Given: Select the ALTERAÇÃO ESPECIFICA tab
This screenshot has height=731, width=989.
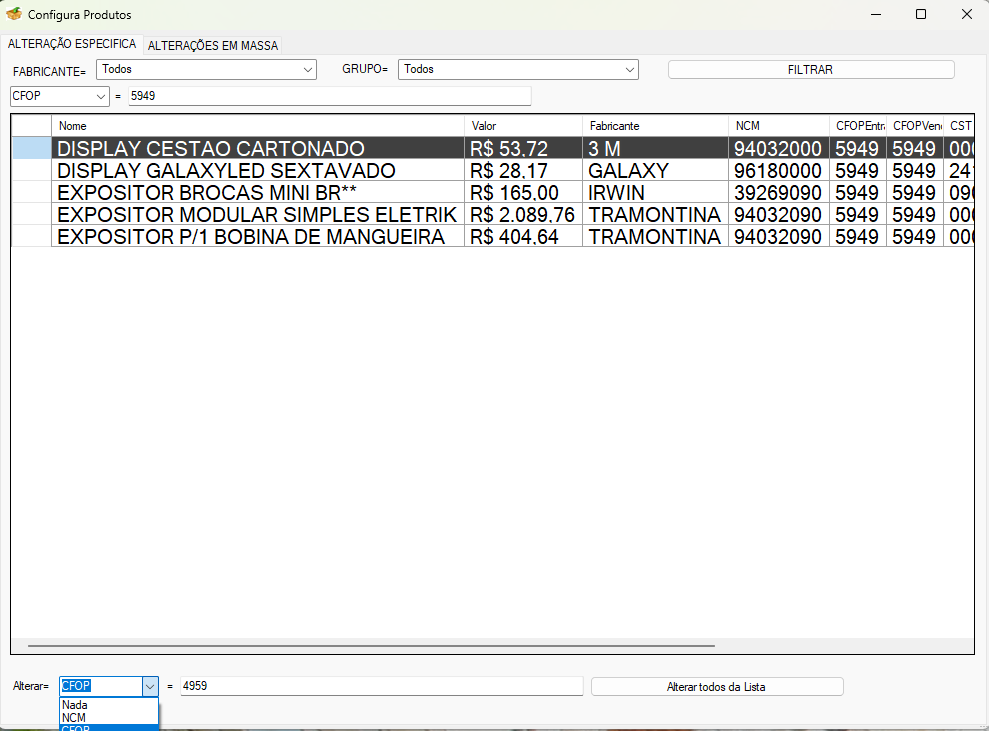Looking at the screenshot, I should 72,44.
